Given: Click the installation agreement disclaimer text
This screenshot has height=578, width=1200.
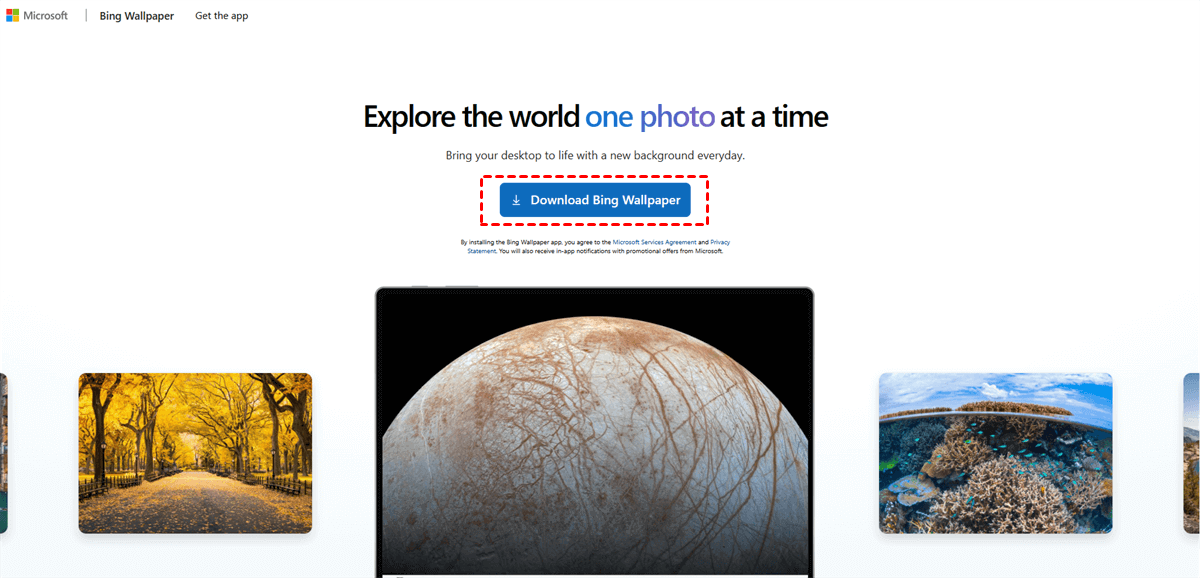Looking at the screenshot, I should 595,247.
